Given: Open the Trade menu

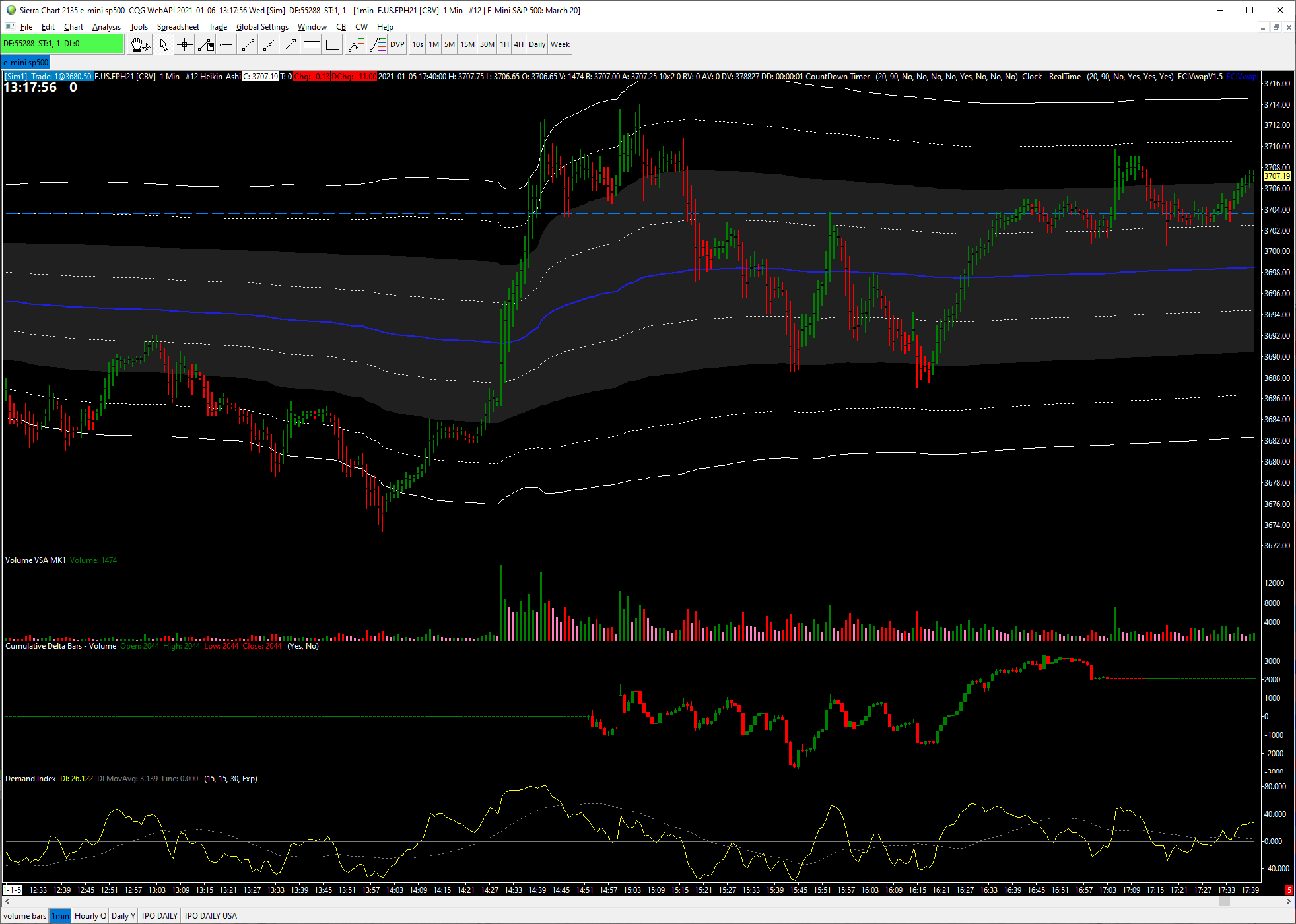Looking at the screenshot, I should [218, 27].
